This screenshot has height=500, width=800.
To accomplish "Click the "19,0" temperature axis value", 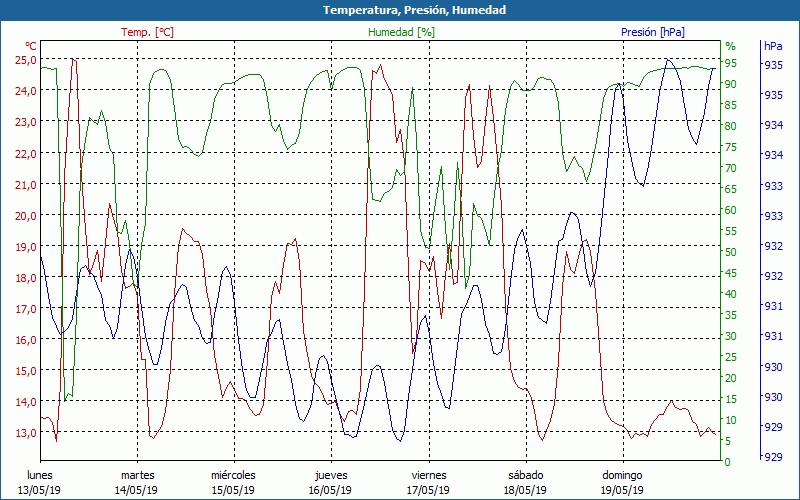I will pos(26,246).
